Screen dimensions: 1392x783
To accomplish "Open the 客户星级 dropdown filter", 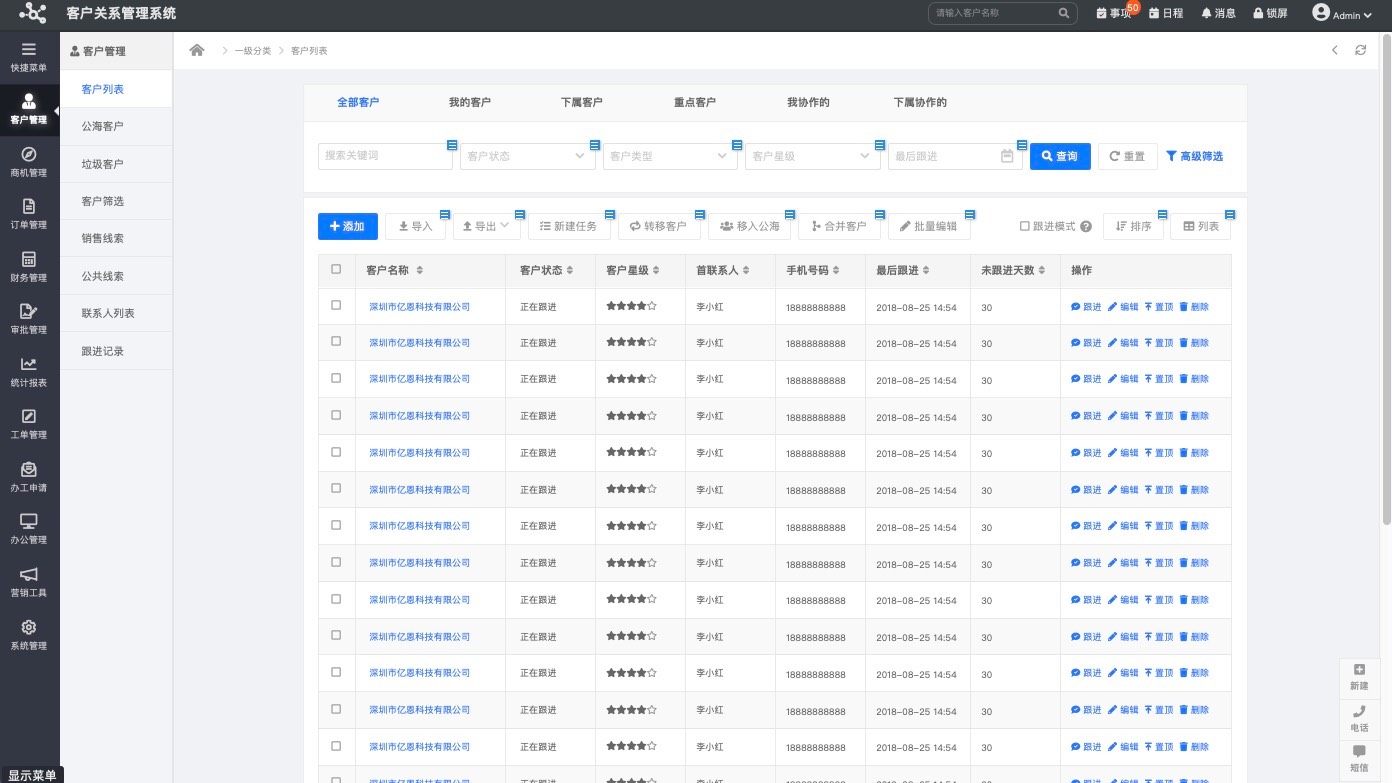I will point(812,156).
